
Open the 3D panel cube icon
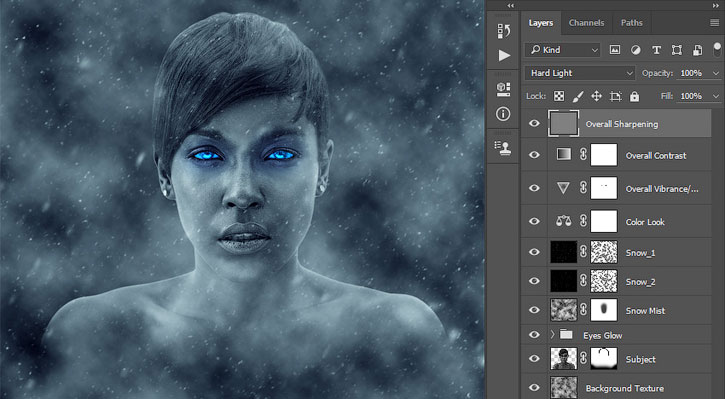pos(504,89)
